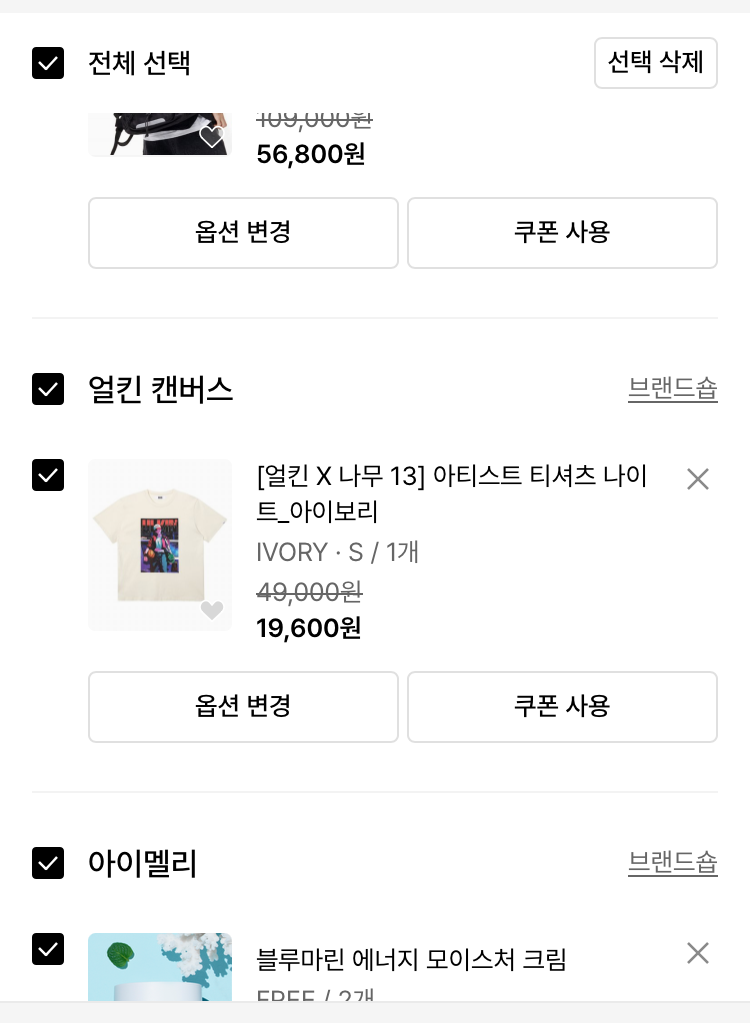Uncheck the artist t-shirt item checkbox
750x1023 pixels.
pos(48,475)
